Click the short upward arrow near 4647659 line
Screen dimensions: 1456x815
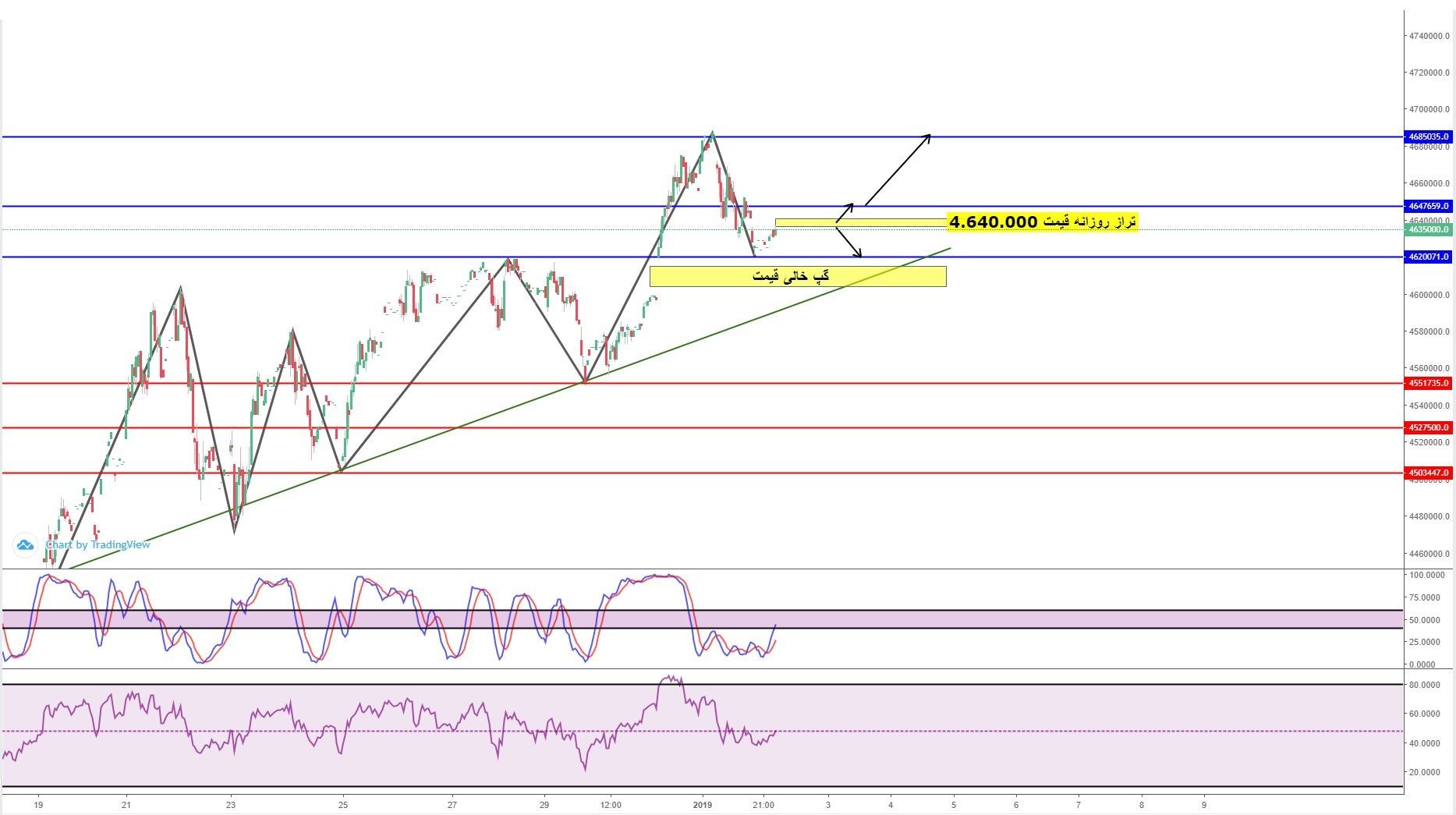coord(845,213)
